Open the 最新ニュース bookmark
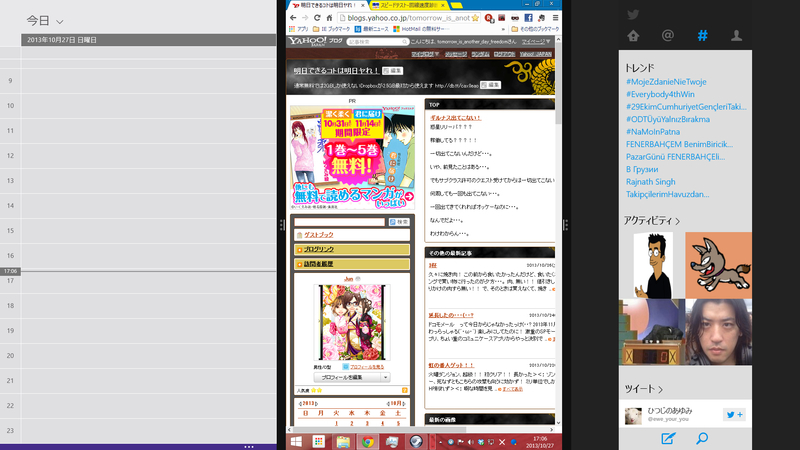Screen dimensions: 800x450 (x=371, y=29)
